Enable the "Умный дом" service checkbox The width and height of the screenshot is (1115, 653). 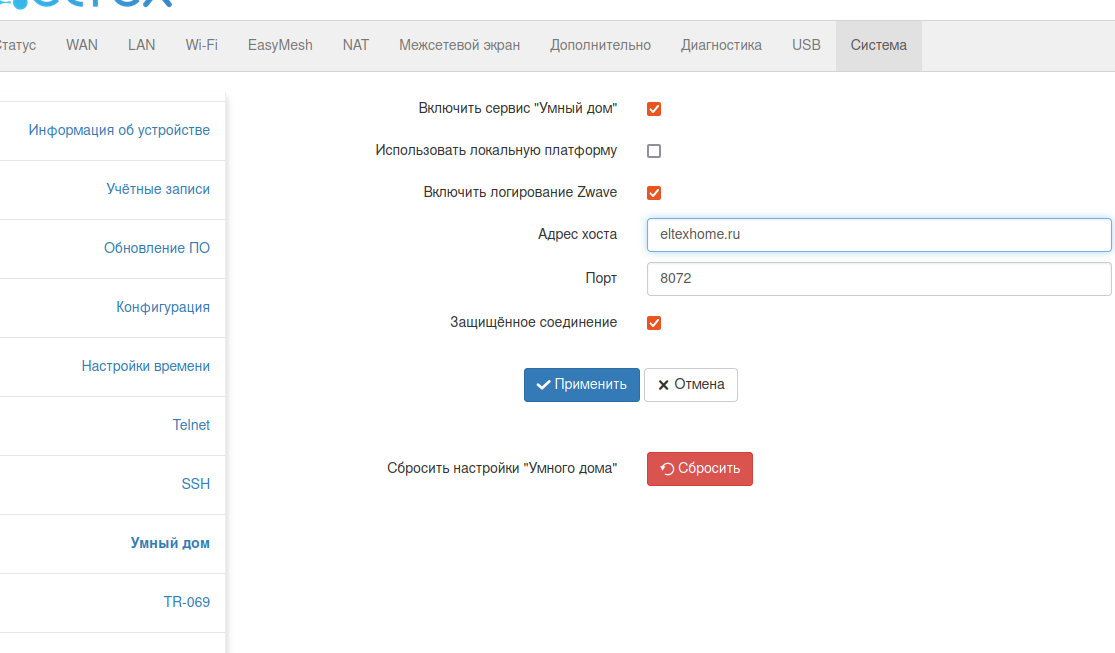point(654,109)
